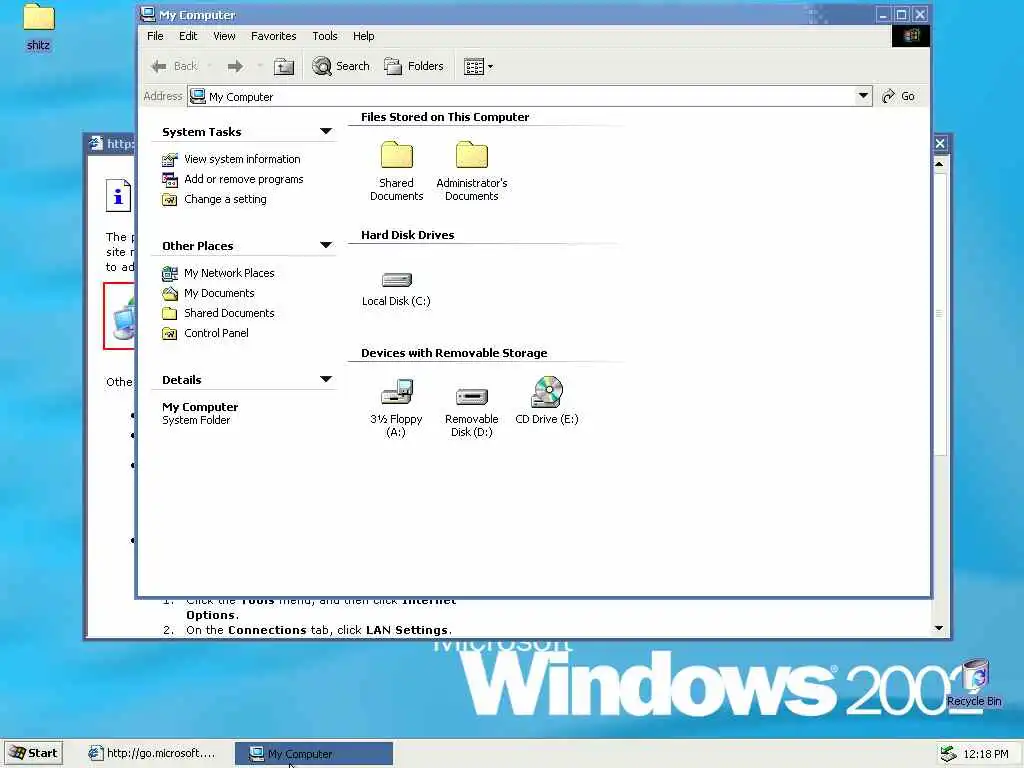Click the My Network Places icon

[170, 274]
